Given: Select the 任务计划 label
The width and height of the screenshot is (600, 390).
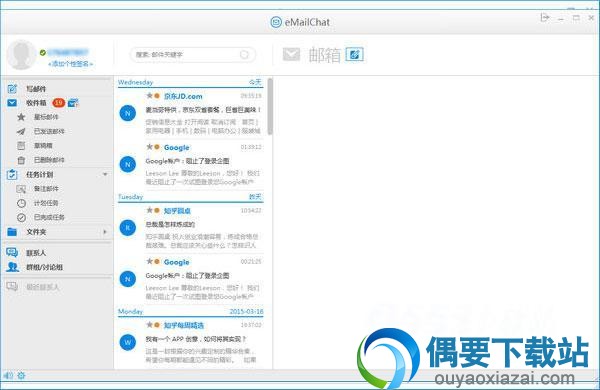Looking at the screenshot, I should 39,175.
